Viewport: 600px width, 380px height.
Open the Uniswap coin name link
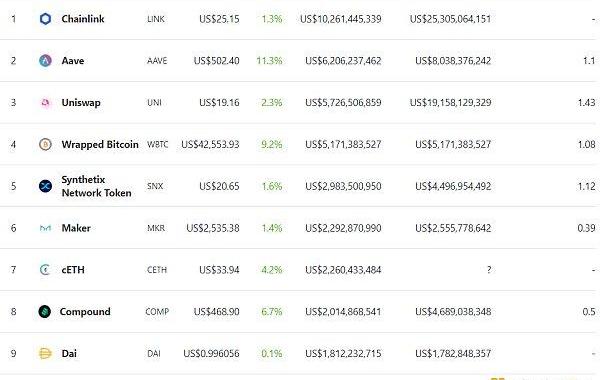[x=81, y=103]
